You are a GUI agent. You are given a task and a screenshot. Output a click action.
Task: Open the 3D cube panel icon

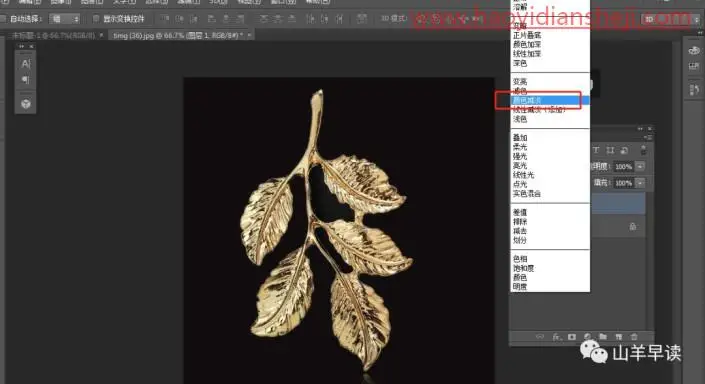pyautogui.click(x=26, y=104)
